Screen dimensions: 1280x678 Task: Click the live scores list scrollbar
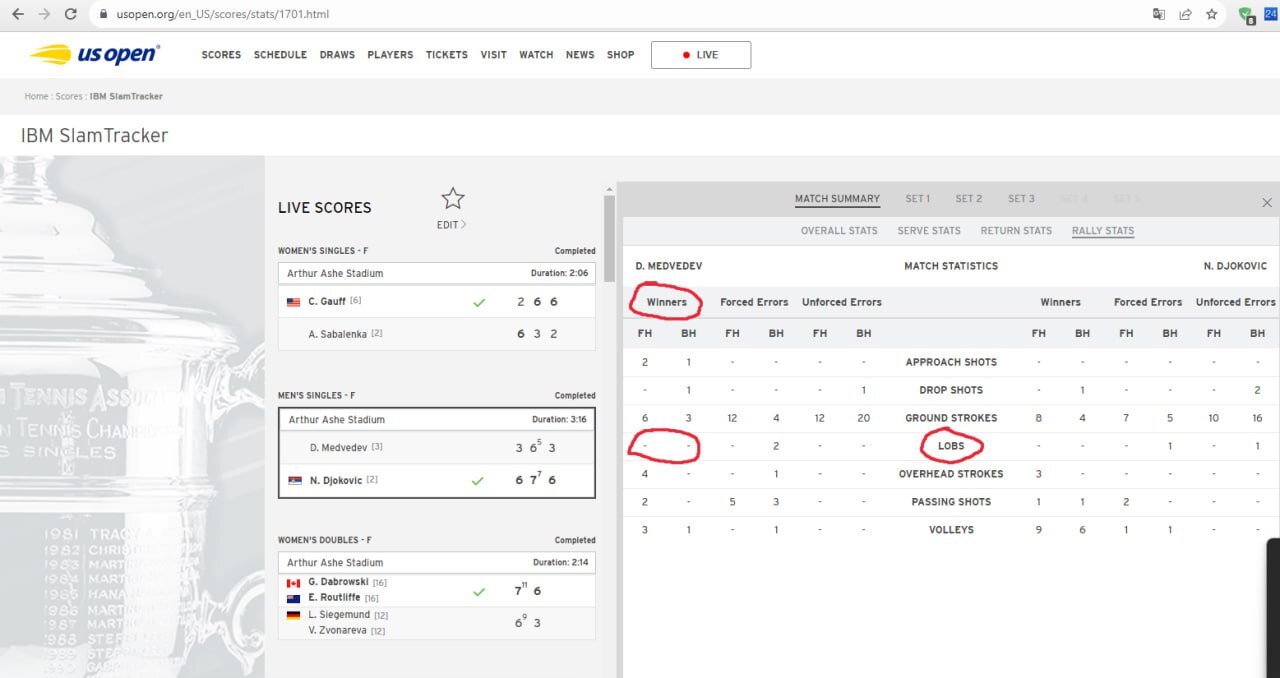pyautogui.click(x=608, y=240)
